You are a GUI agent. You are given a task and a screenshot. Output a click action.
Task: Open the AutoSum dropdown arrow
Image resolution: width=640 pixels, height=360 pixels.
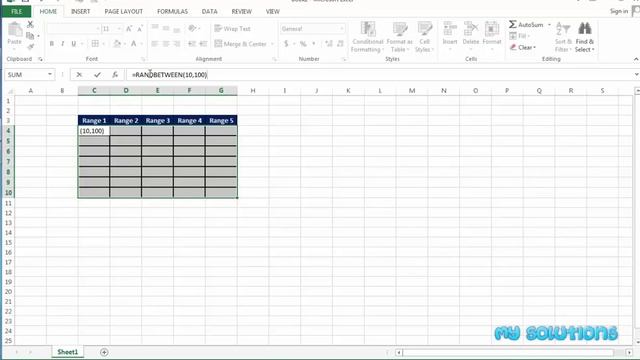pyautogui.click(x=549, y=25)
